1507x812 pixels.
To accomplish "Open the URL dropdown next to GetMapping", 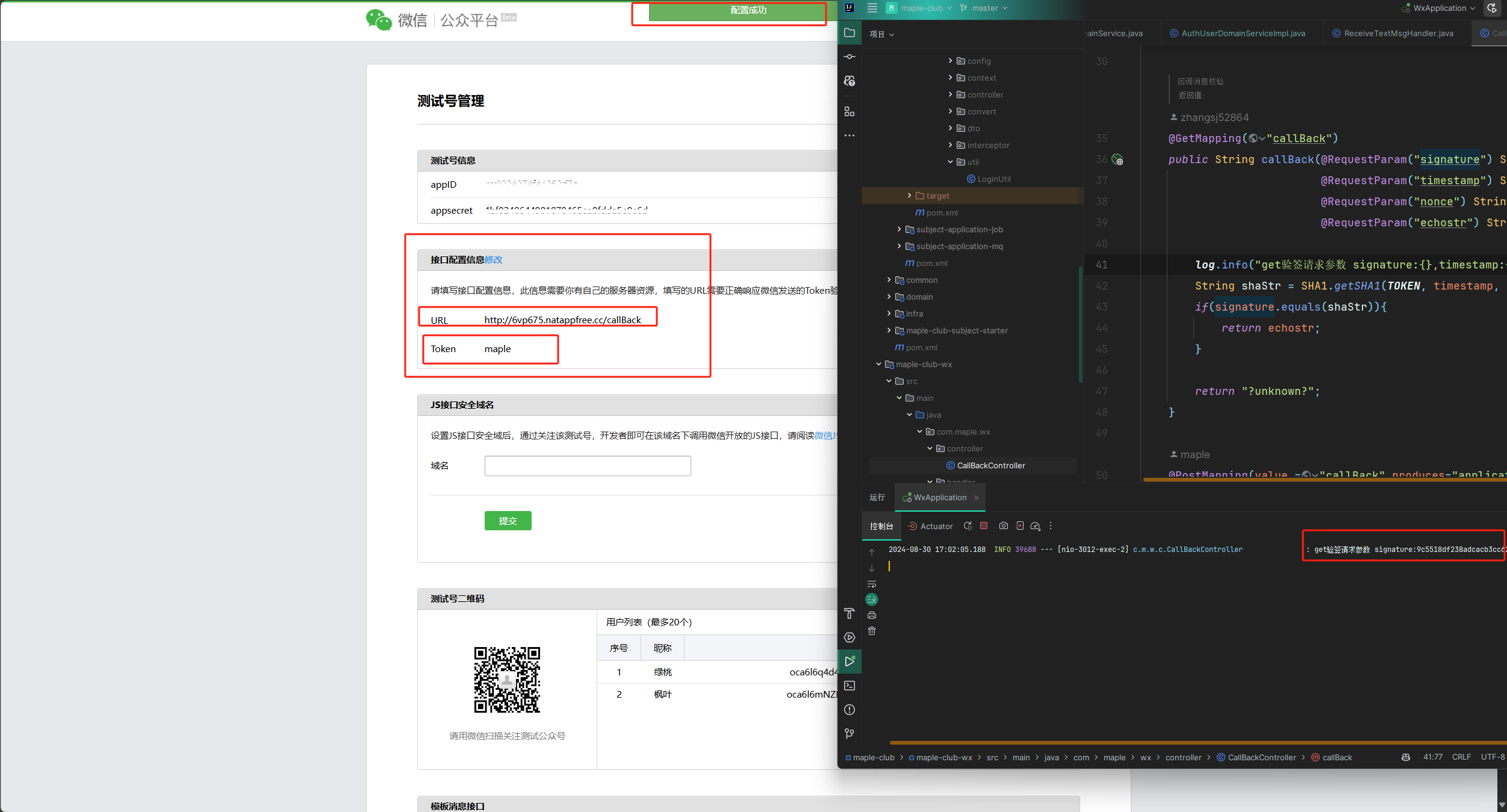I will point(1257,138).
